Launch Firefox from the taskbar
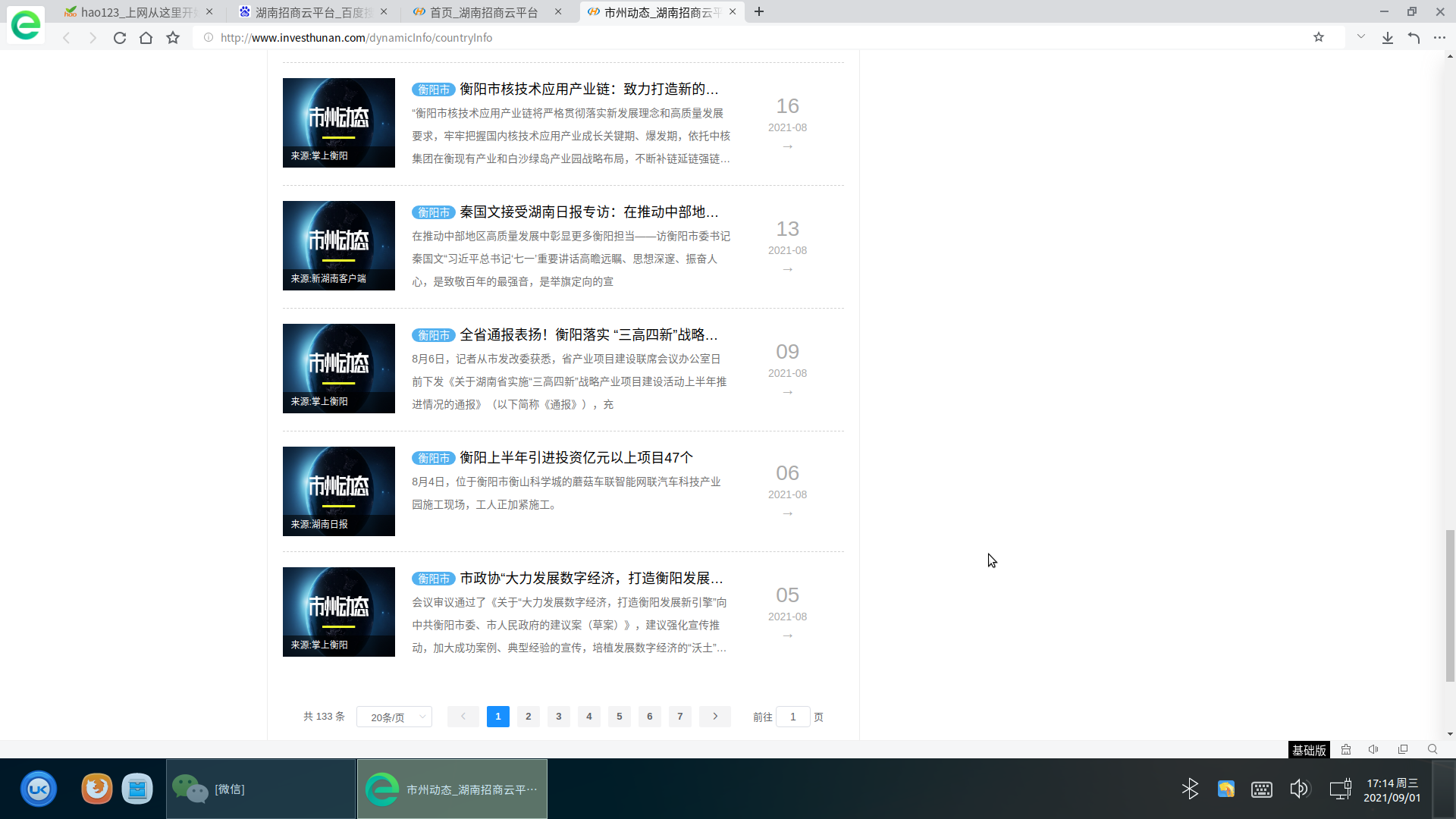This screenshot has height=819, width=1456. click(x=97, y=789)
